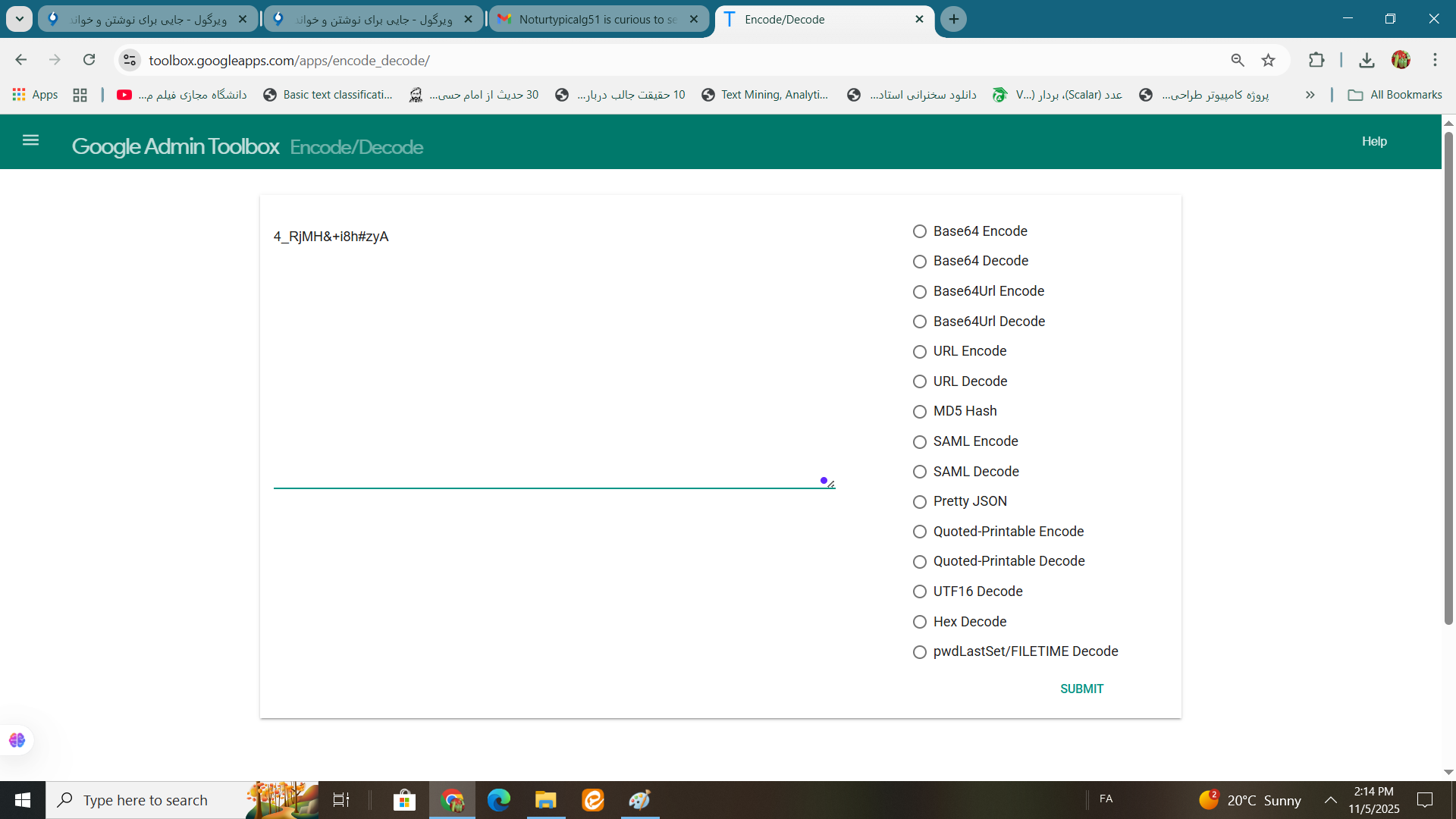Viewport: 1456px width, 819px height.
Task: Click inside the encode text input area
Action: 554,356
